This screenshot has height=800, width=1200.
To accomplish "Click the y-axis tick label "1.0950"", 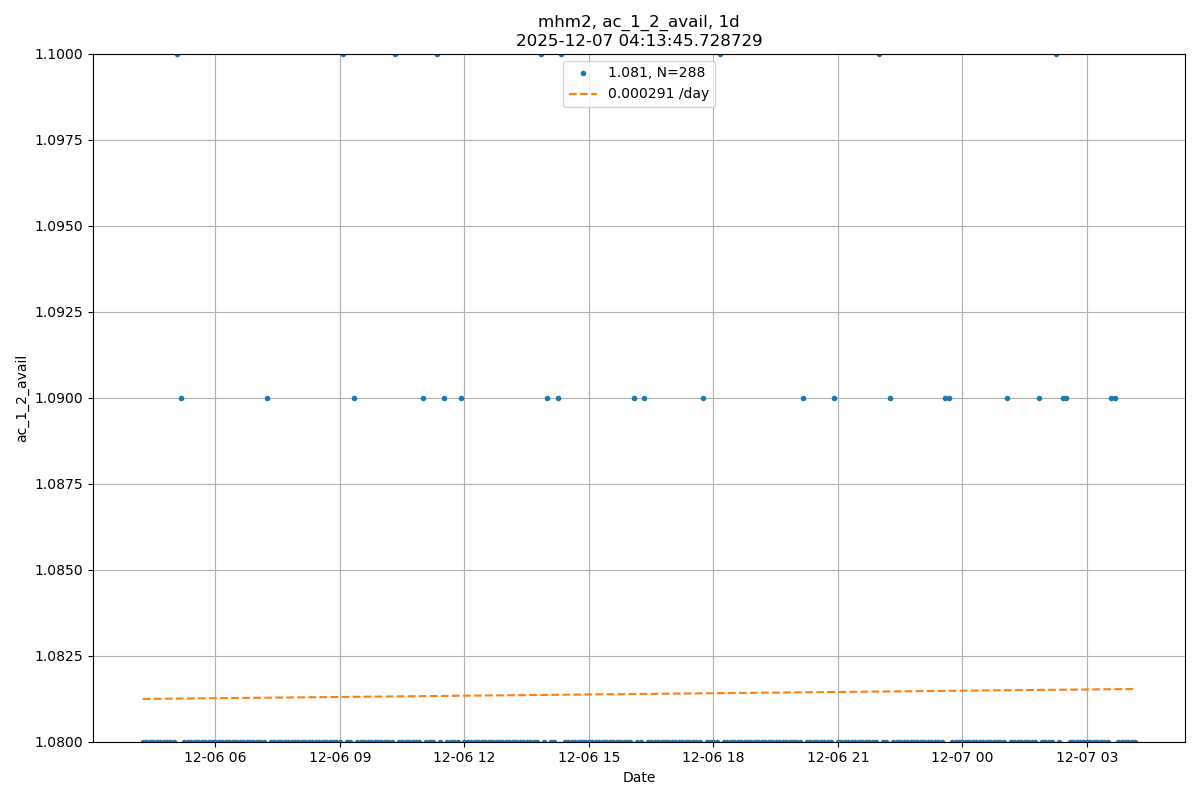I will coord(62,226).
